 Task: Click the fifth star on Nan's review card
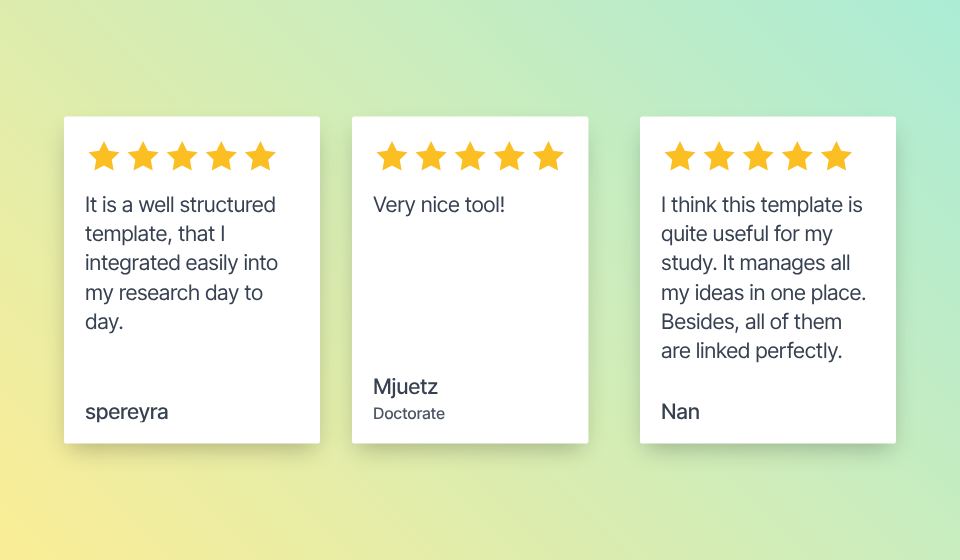(837, 156)
